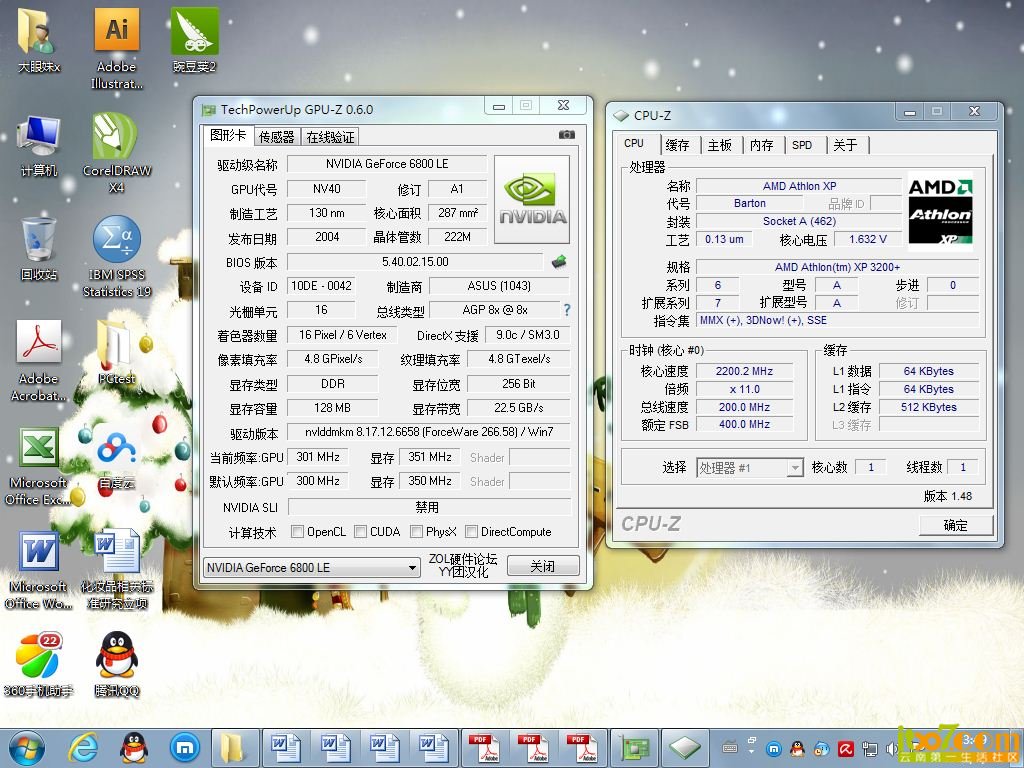
Task: Enable the DirectCompute checkbox
Action: click(x=472, y=532)
